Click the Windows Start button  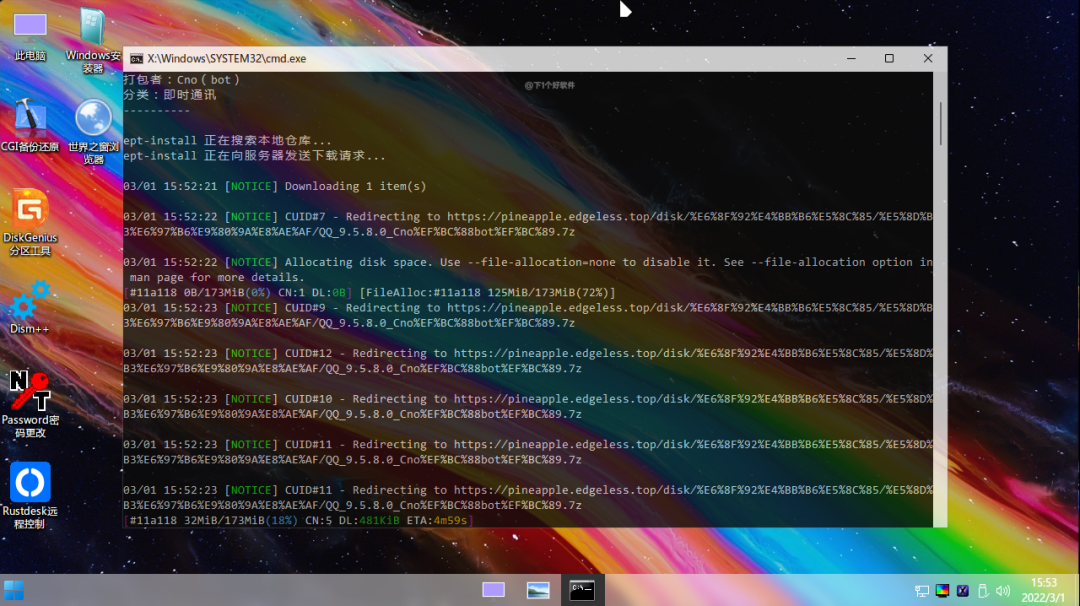click(14, 590)
